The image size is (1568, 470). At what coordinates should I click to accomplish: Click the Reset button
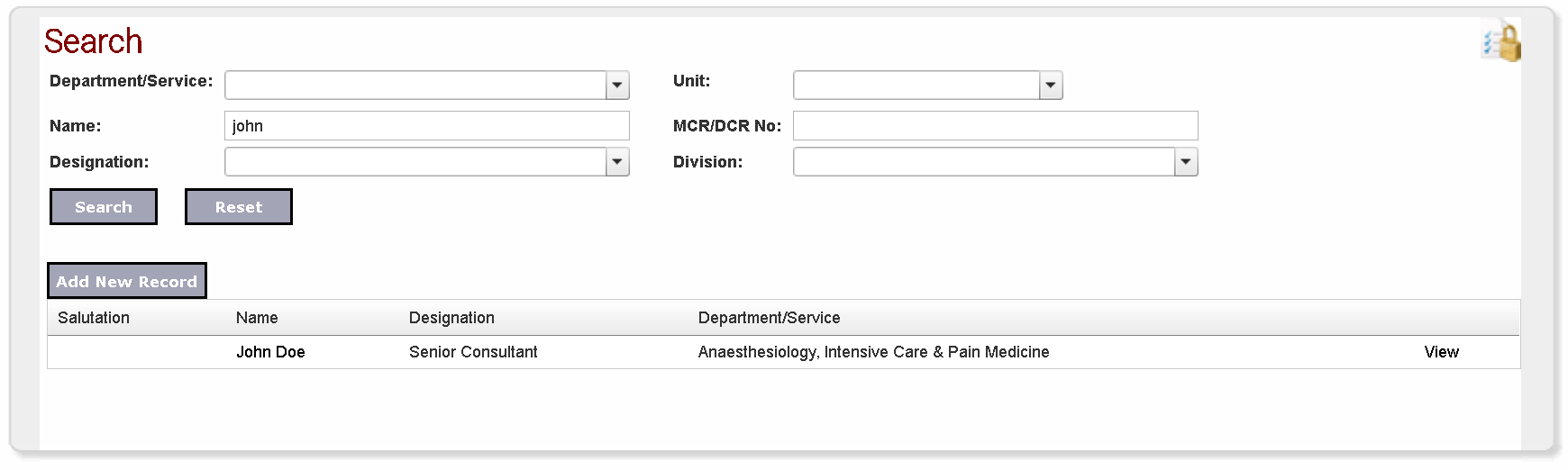pos(239,207)
